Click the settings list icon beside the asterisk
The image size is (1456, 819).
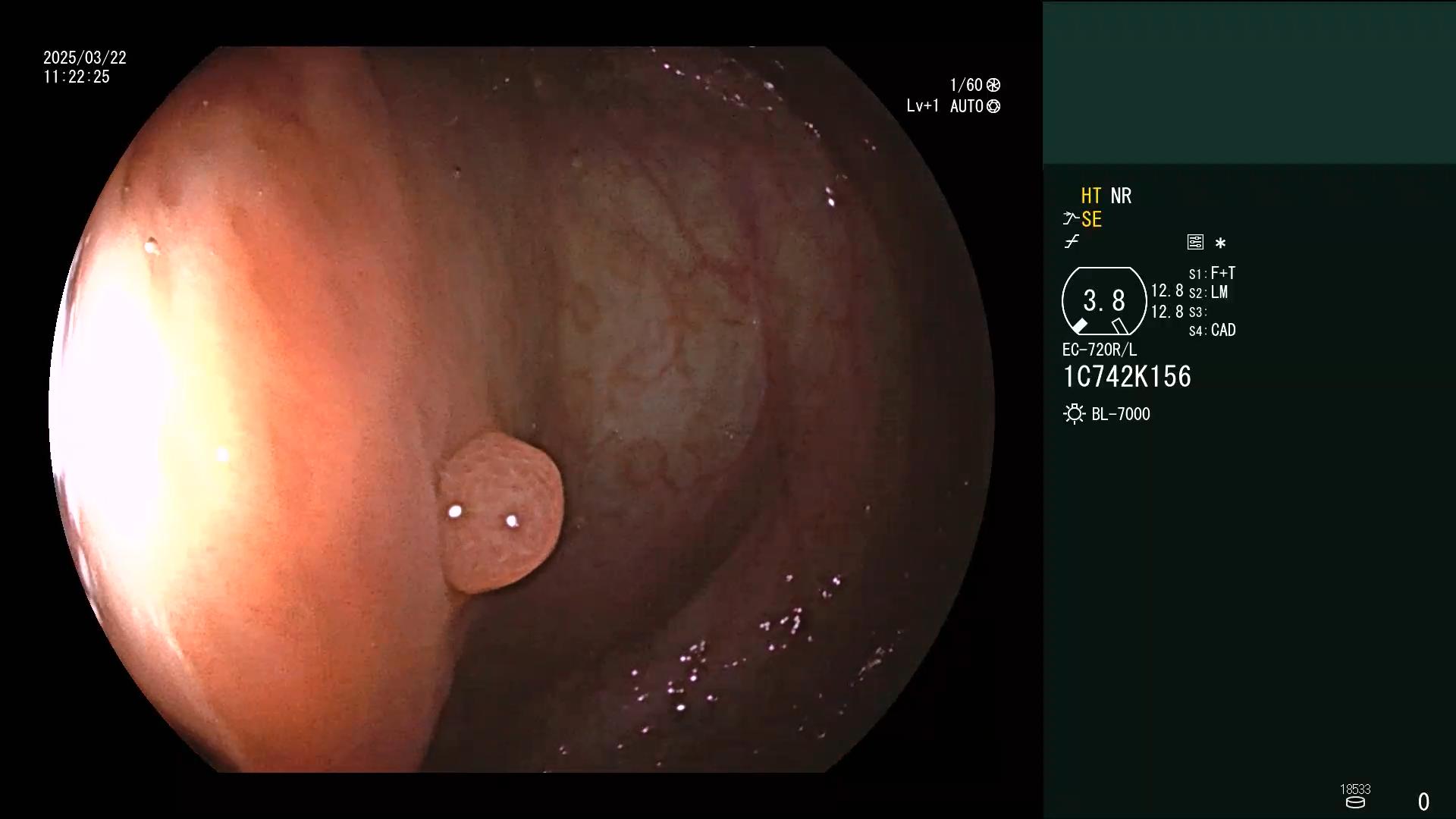(x=1195, y=242)
